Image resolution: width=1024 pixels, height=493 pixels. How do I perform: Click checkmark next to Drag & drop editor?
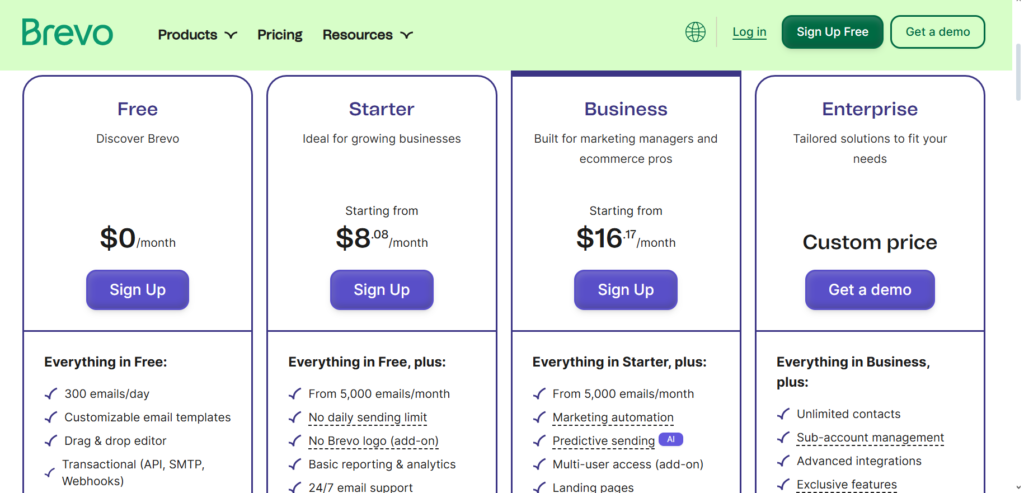tap(51, 441)
